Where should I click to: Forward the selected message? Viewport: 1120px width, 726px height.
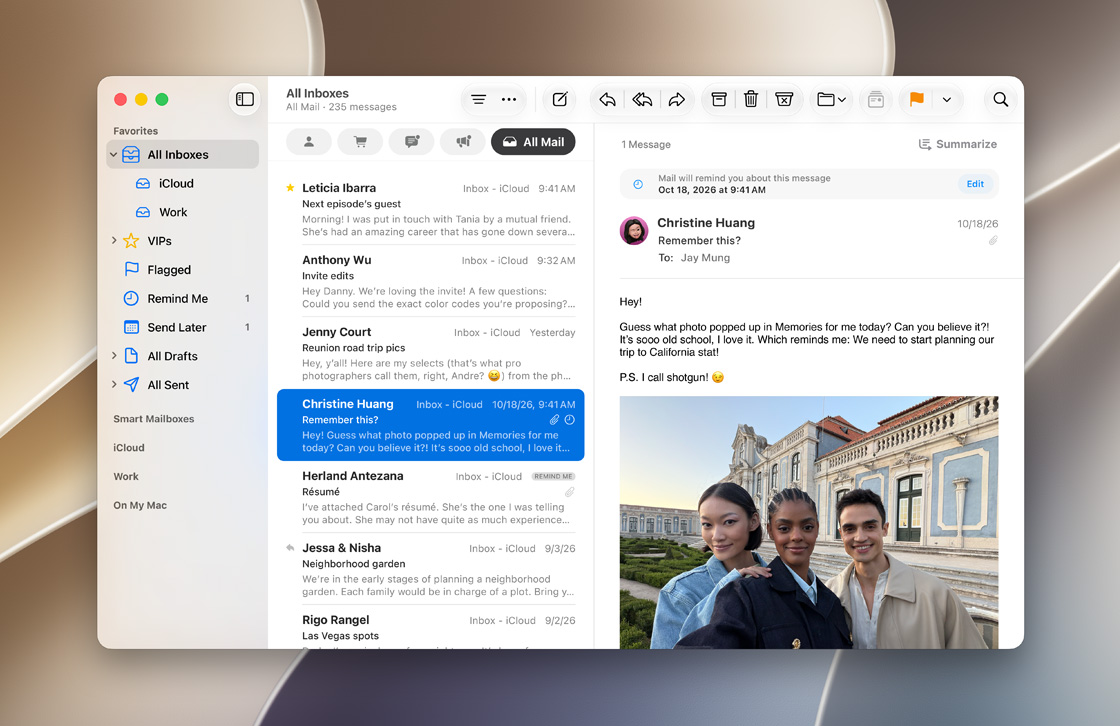click(676, 99)
